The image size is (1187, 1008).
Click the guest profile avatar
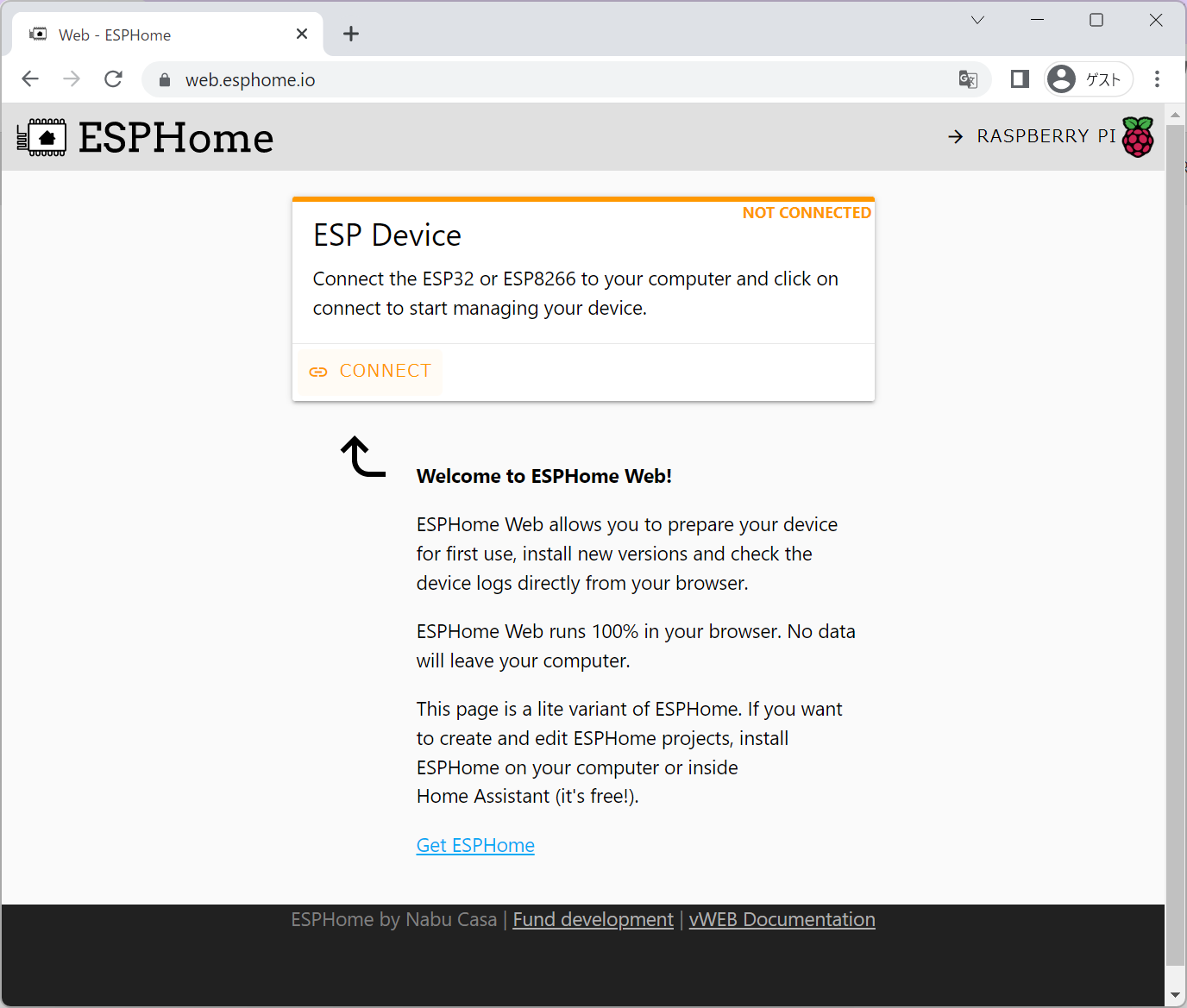click(x=1061, y=78)
